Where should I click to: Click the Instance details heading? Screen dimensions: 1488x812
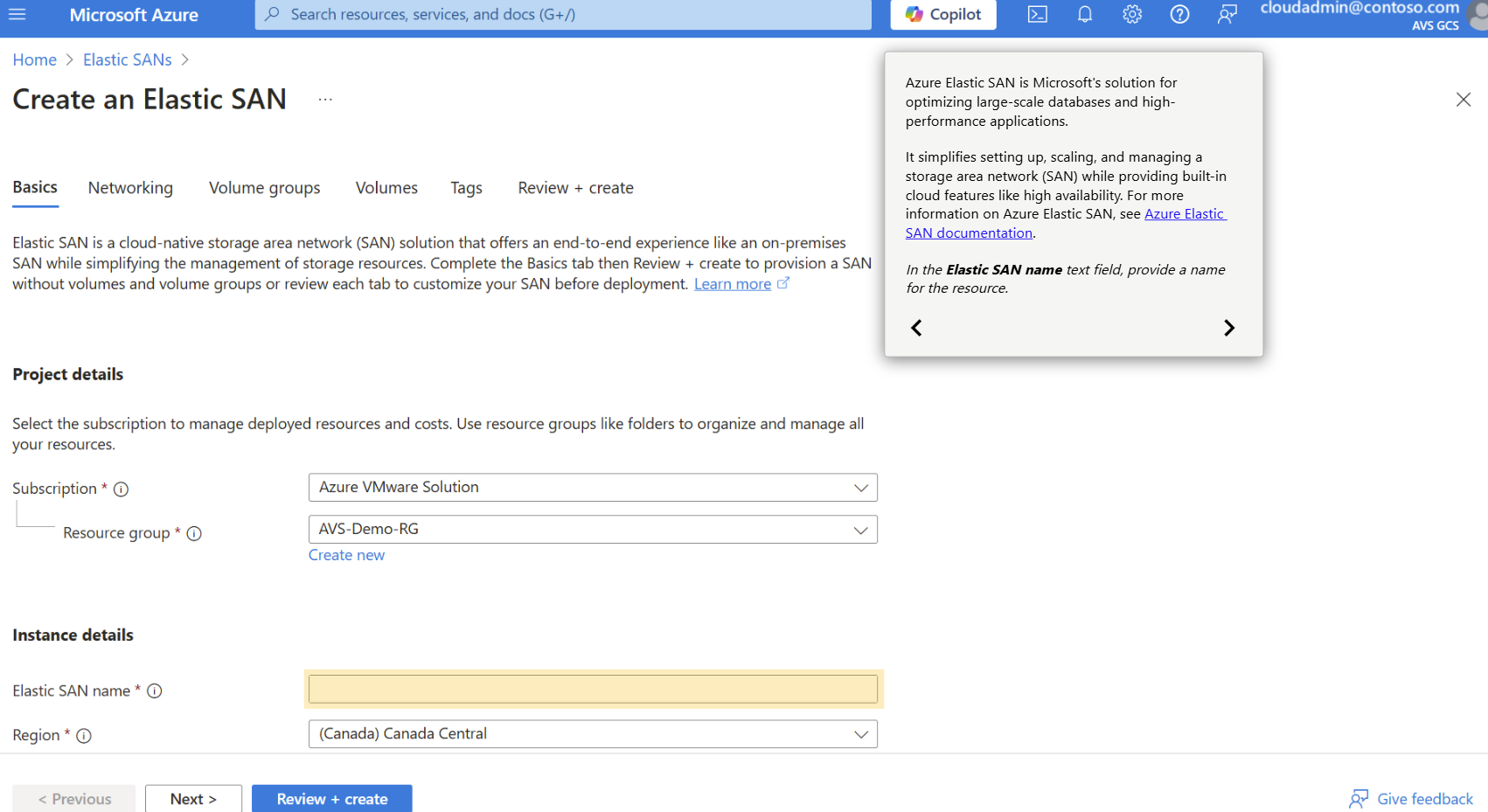coord(73,635)
